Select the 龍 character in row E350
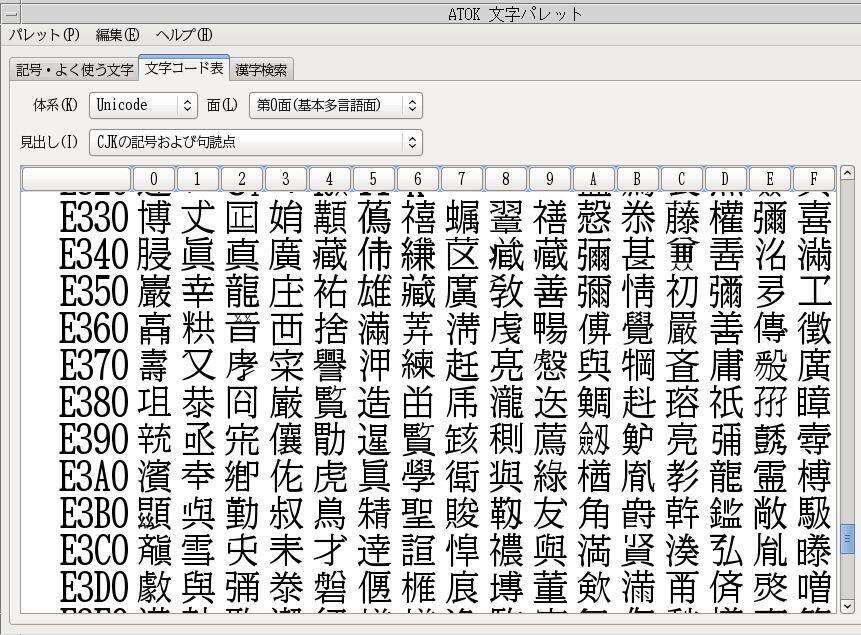Image resolution: width=861 pixels, height=635 pixels. coord(241,291)
